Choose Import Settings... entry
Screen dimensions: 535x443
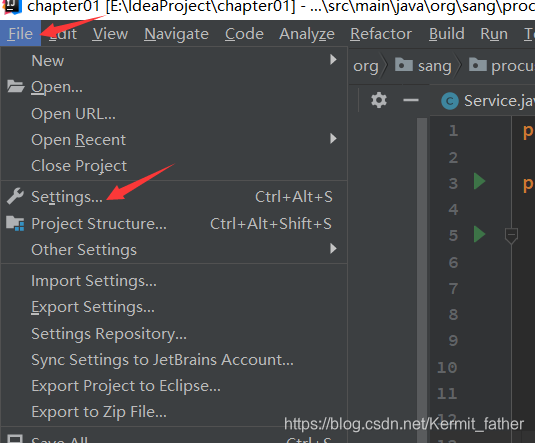(x=174, y=281)
